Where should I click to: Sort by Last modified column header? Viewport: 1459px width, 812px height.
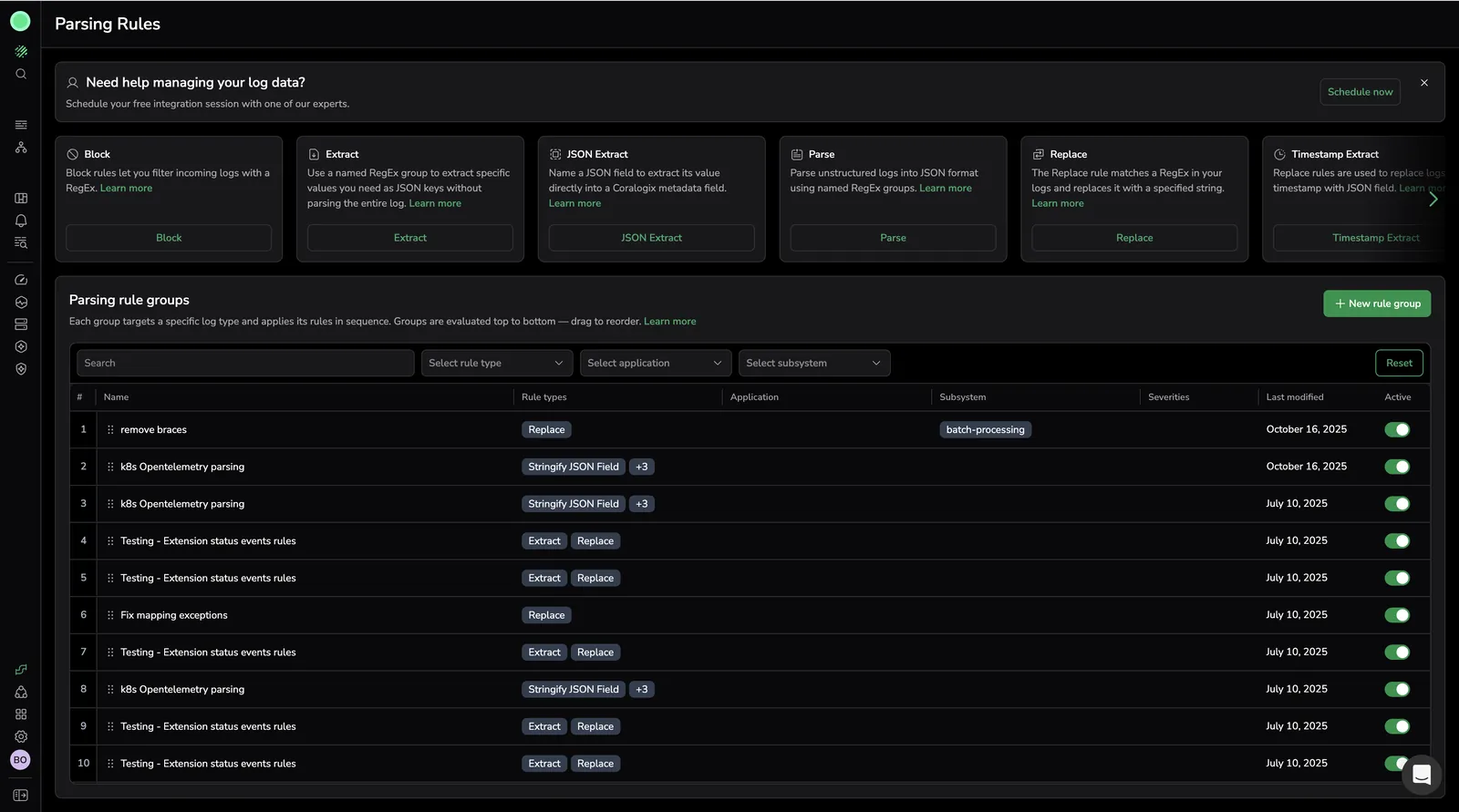click(1295, 397)
